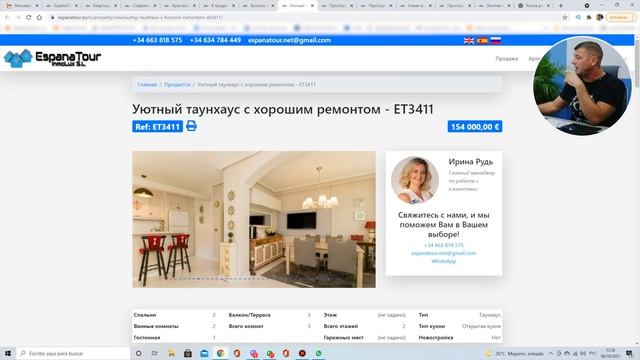The width and height of the screenshot is (640, 360).
Task: Click Ирина Рудь agent portrait
Action: 415,180
